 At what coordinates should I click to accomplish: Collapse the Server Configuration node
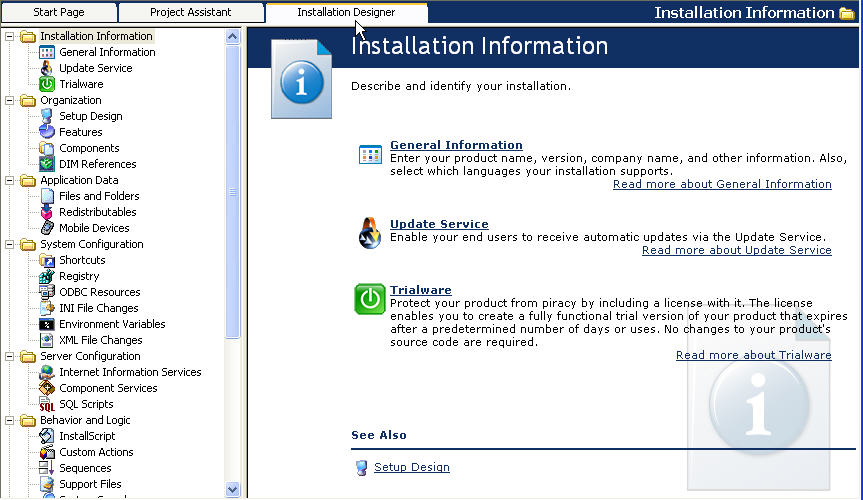pos(10,356)
